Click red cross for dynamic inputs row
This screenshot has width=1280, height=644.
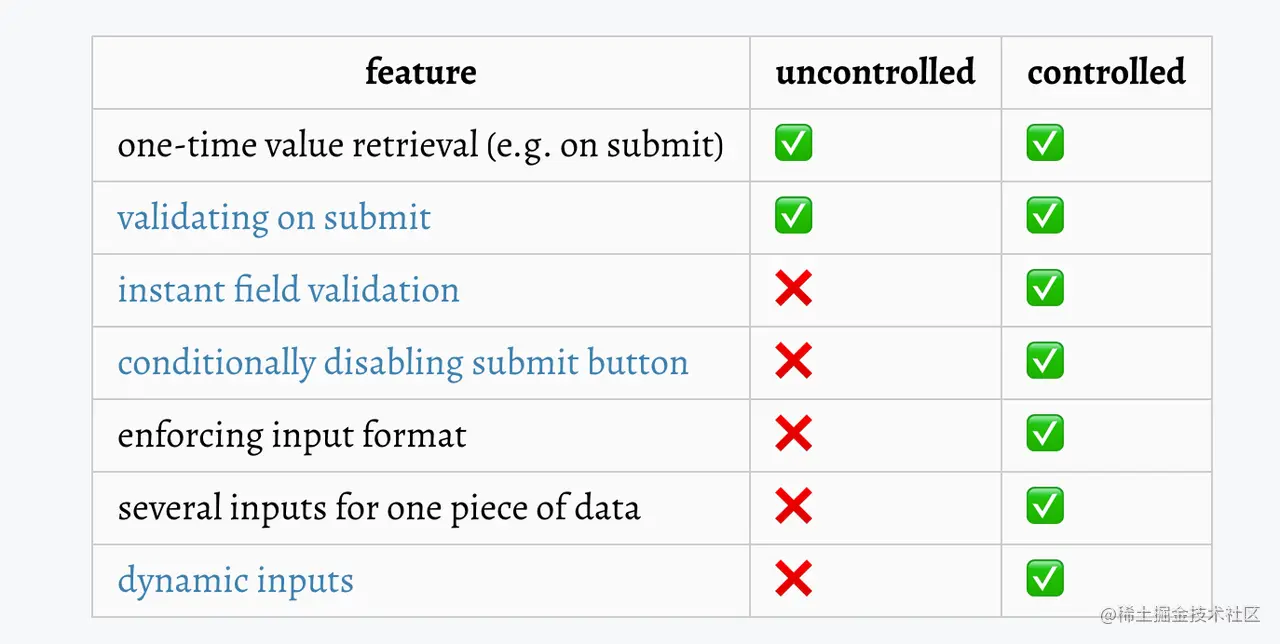click(793, 579)
